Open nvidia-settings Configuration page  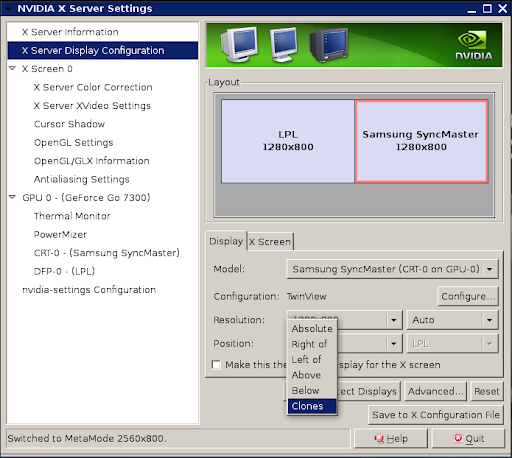[89, 290]
